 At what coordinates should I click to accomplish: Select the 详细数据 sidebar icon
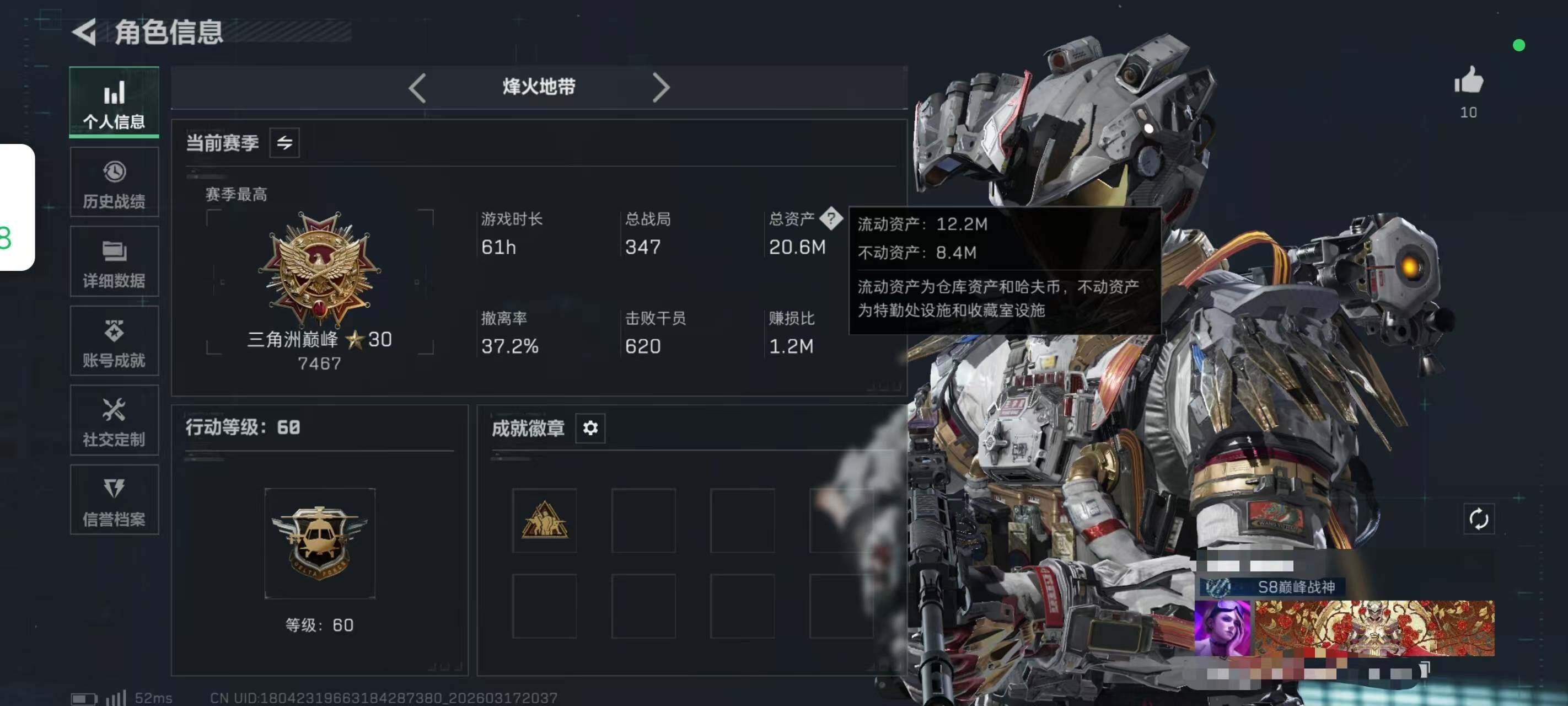114,262
